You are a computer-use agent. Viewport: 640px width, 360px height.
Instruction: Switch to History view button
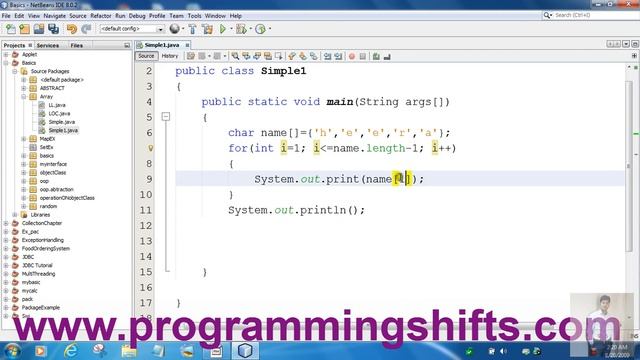pyautogui.click(x=170, y=56)
